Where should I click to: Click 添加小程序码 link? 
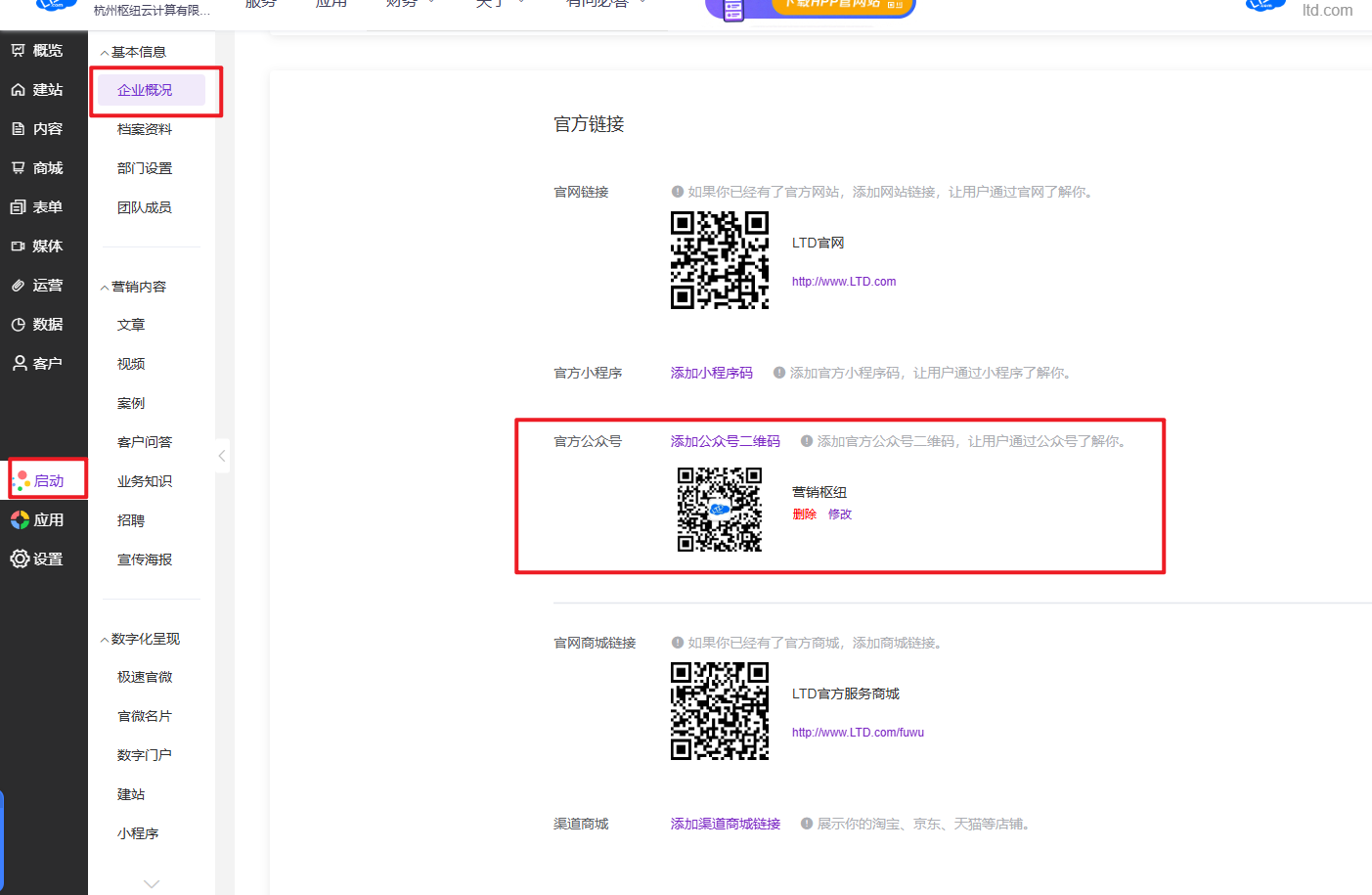click(712, 373)
